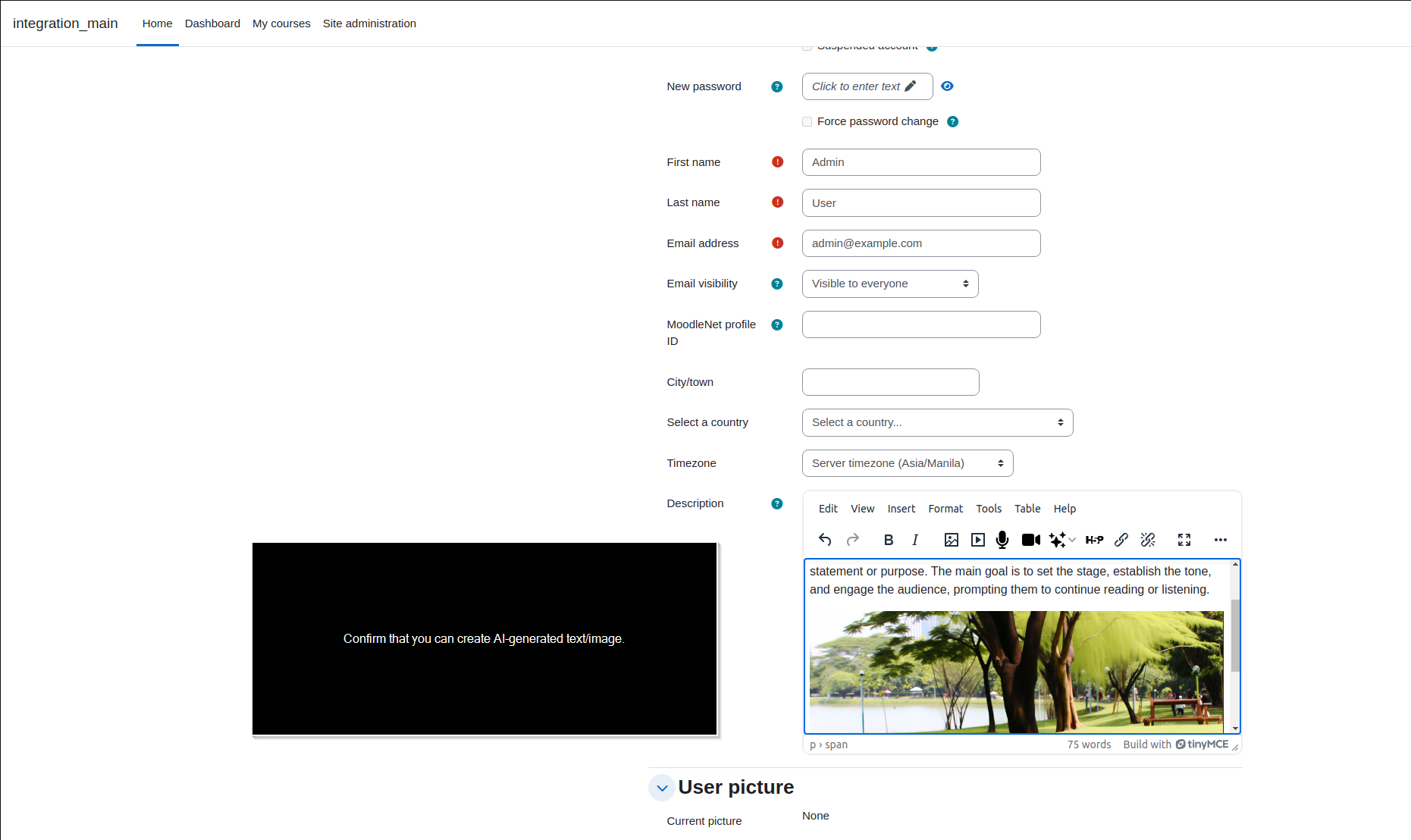Enable the Force password change checkbox
This screenshot has height=840, width=1411.
pos(807,121)
